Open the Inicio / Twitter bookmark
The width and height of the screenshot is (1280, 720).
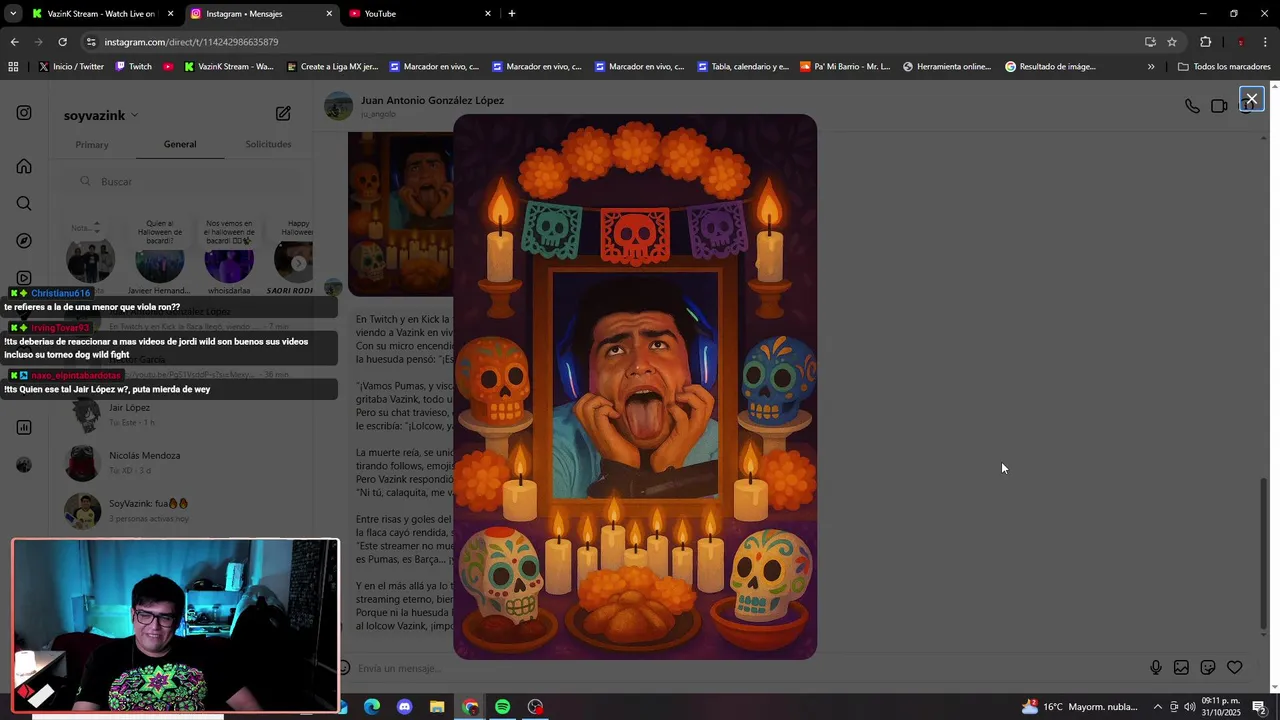coord(71,67)
